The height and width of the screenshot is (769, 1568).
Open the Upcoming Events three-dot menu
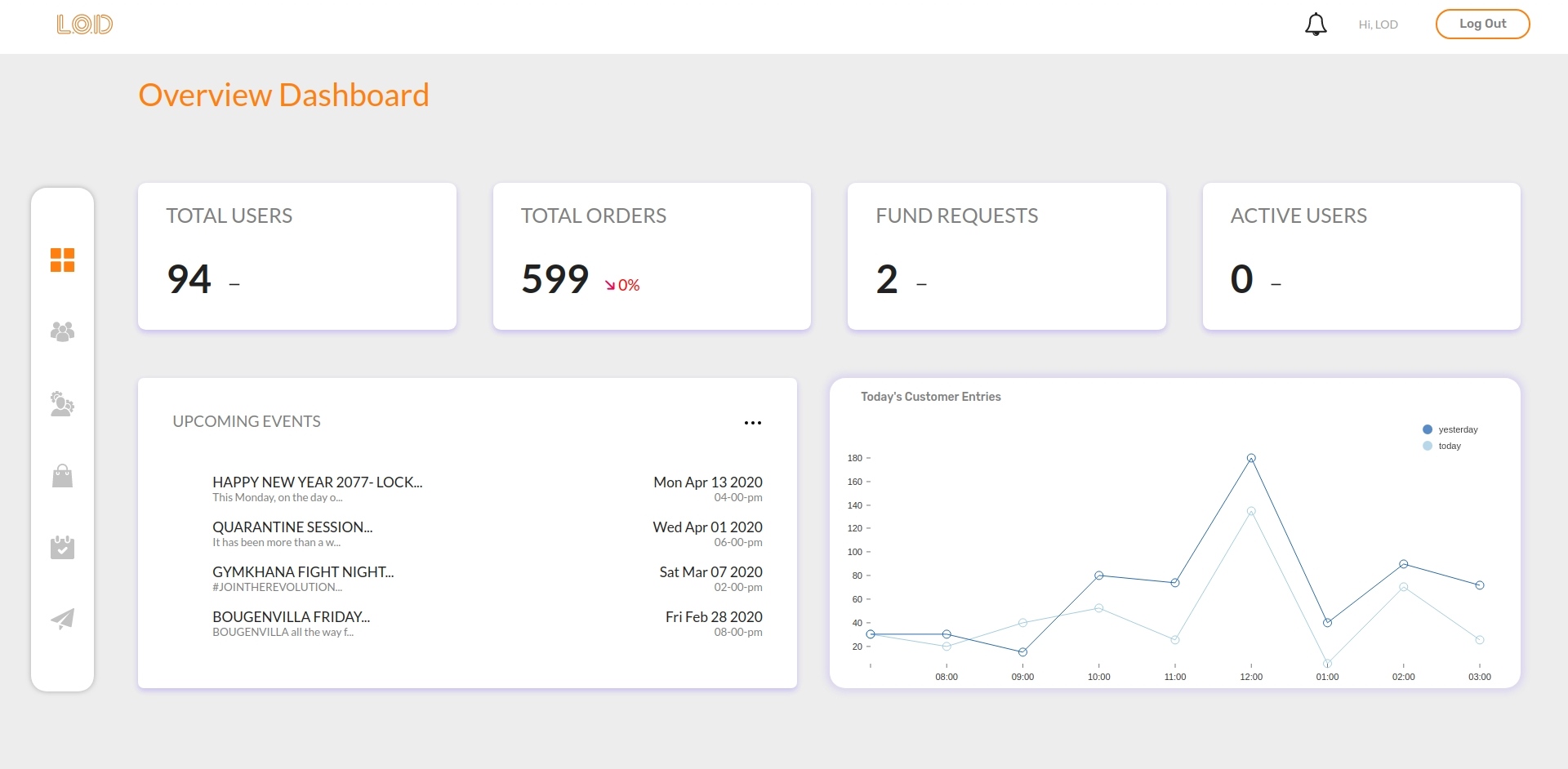point(752,423)
